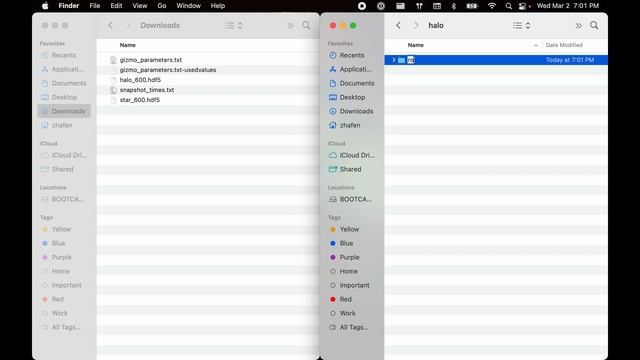Open Shared in halo window sidebar
640x360 pixels.
[x=345, y=169]
